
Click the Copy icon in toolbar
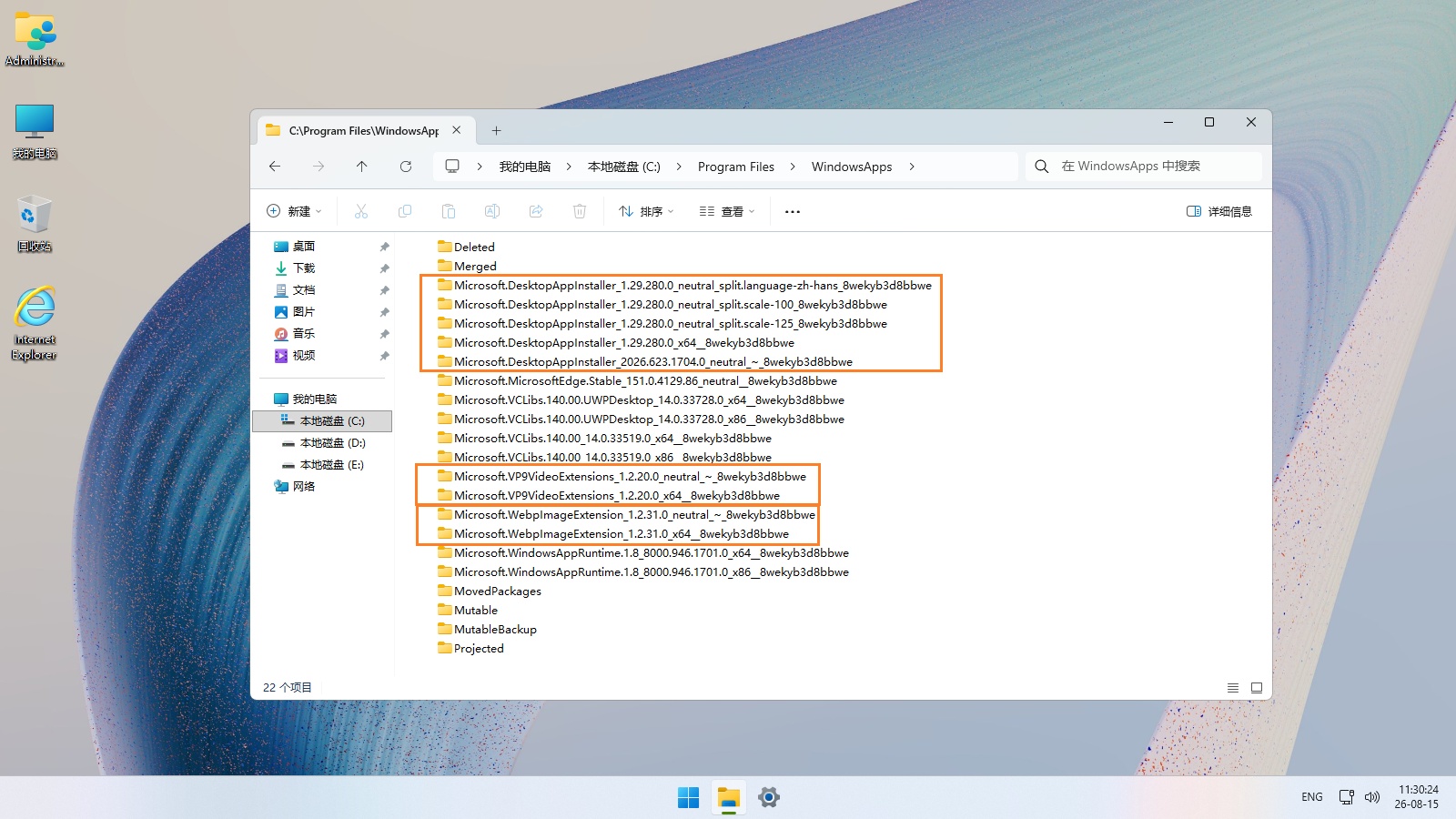pyautogui.click(x=405, y=211)
